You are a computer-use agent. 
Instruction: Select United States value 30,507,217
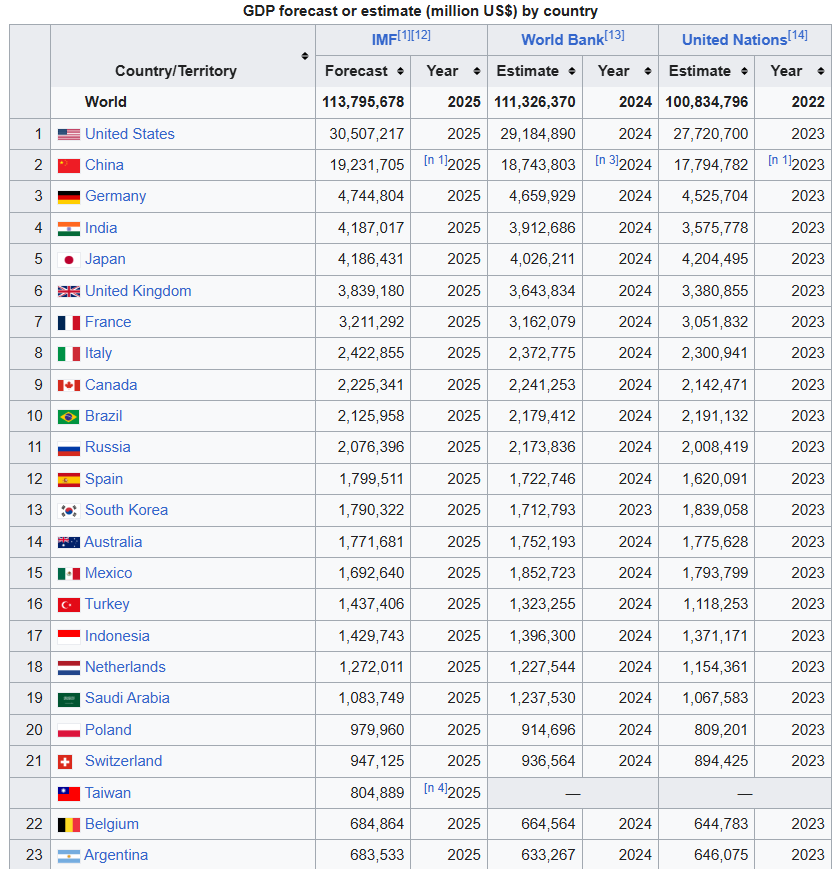[366, 134]
